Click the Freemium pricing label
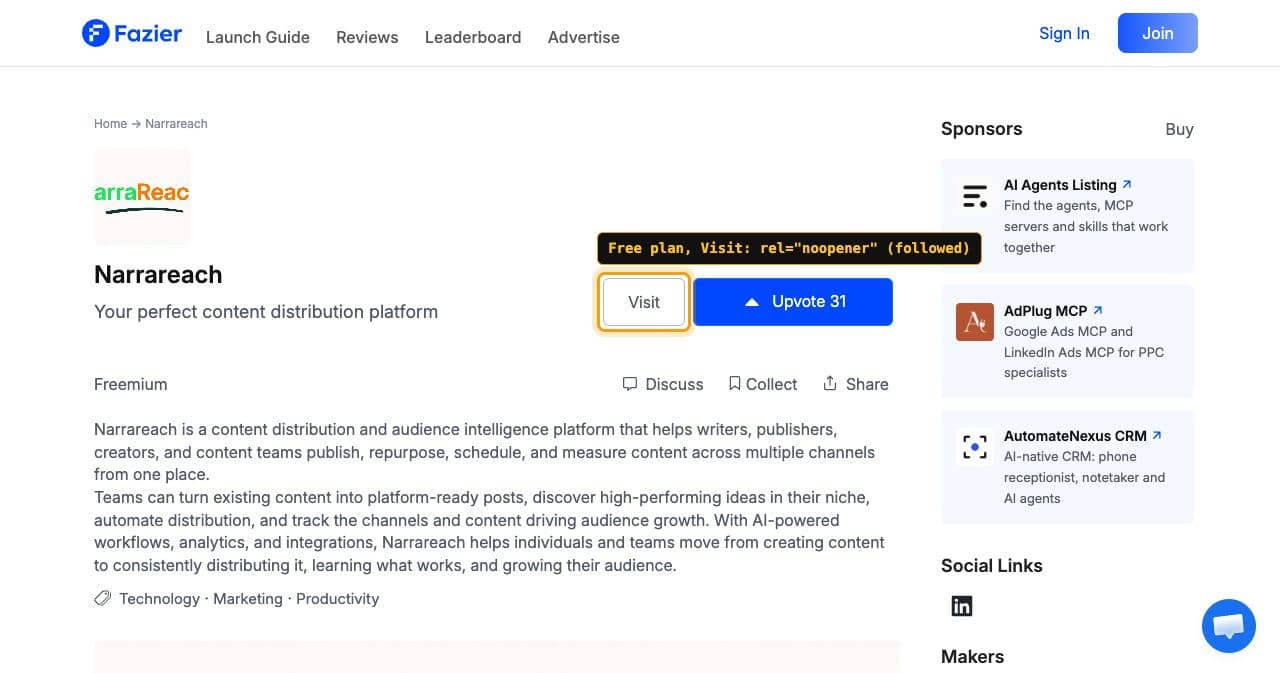 click(x=131, y=384)
